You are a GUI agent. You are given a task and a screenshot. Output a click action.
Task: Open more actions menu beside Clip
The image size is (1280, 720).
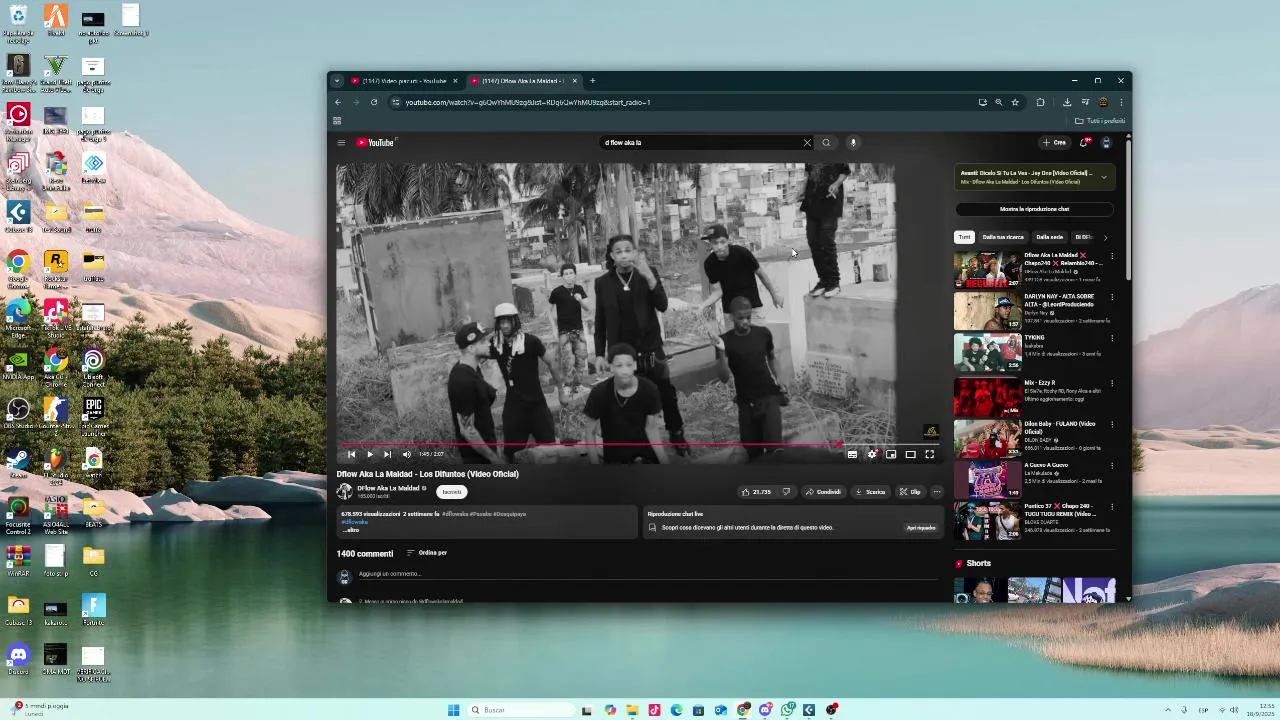[937, 492]
